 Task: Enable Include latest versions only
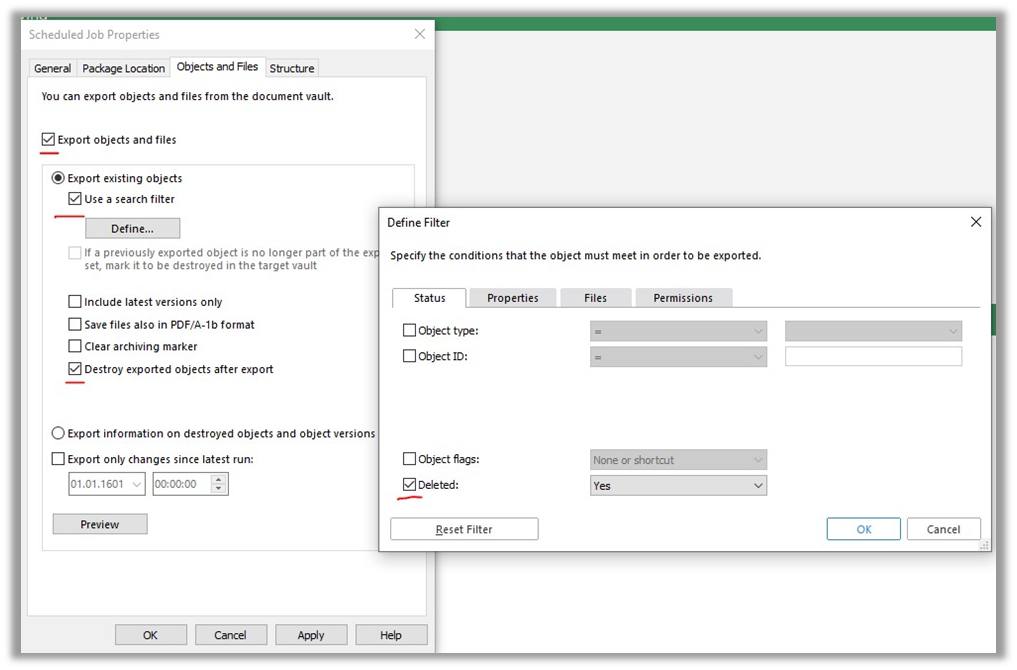pos(75,302)
